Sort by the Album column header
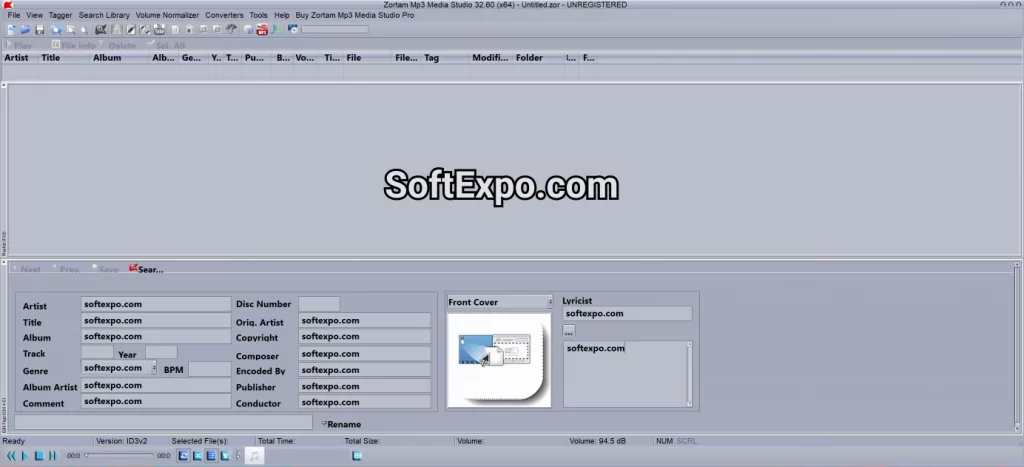Viewport: 1024px width, 467px height. pyautogui.click(x=119, y=57)
